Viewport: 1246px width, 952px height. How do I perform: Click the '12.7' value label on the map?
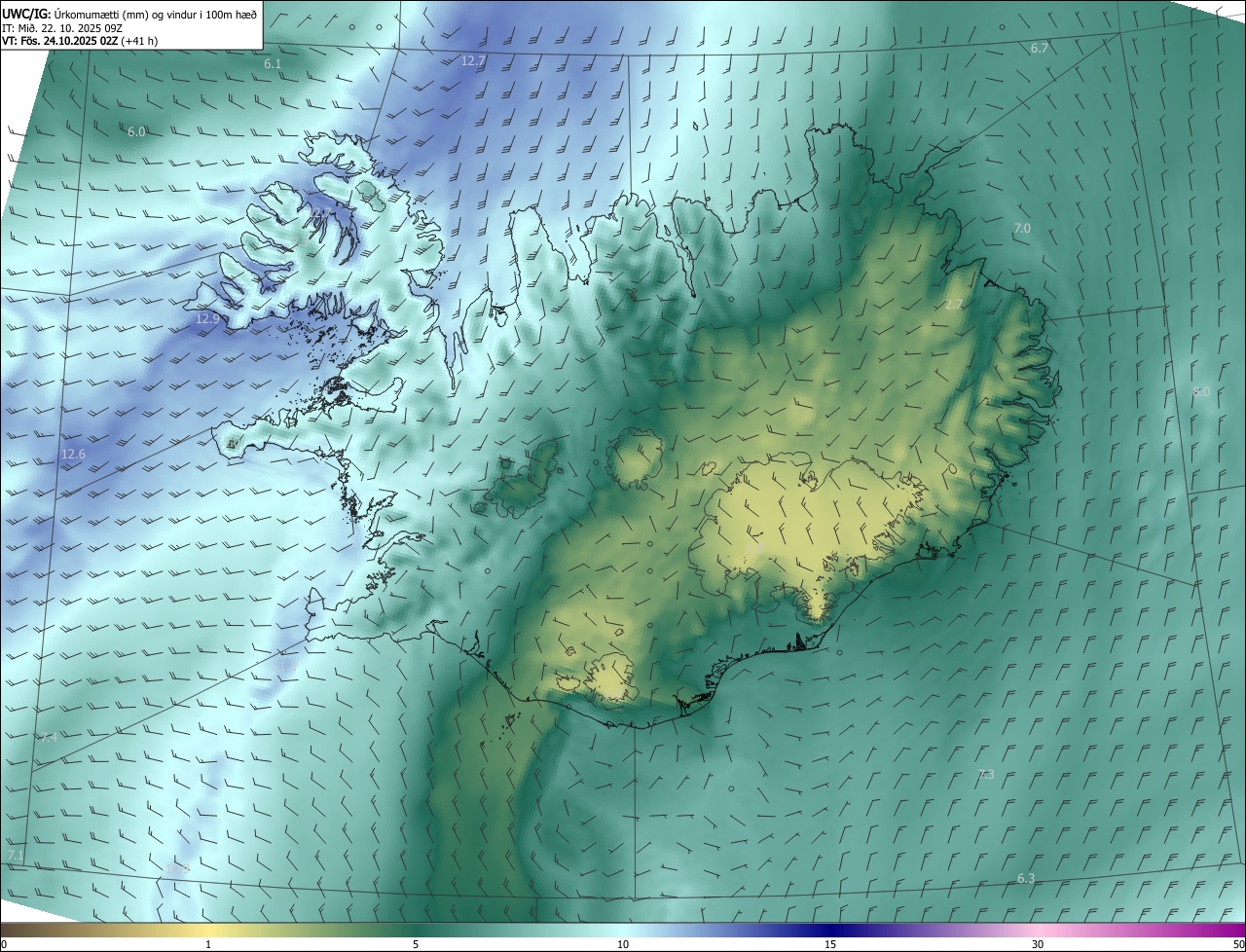click(473, 60)
